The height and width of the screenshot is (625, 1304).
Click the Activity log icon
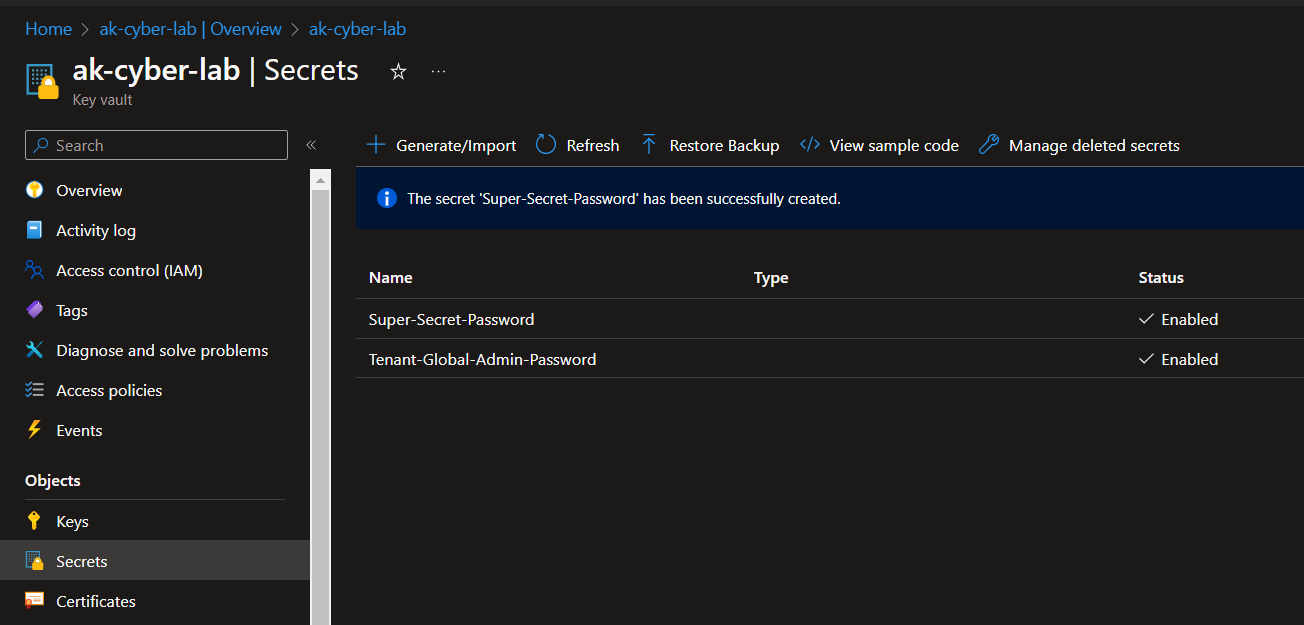(x=35, y=230)
